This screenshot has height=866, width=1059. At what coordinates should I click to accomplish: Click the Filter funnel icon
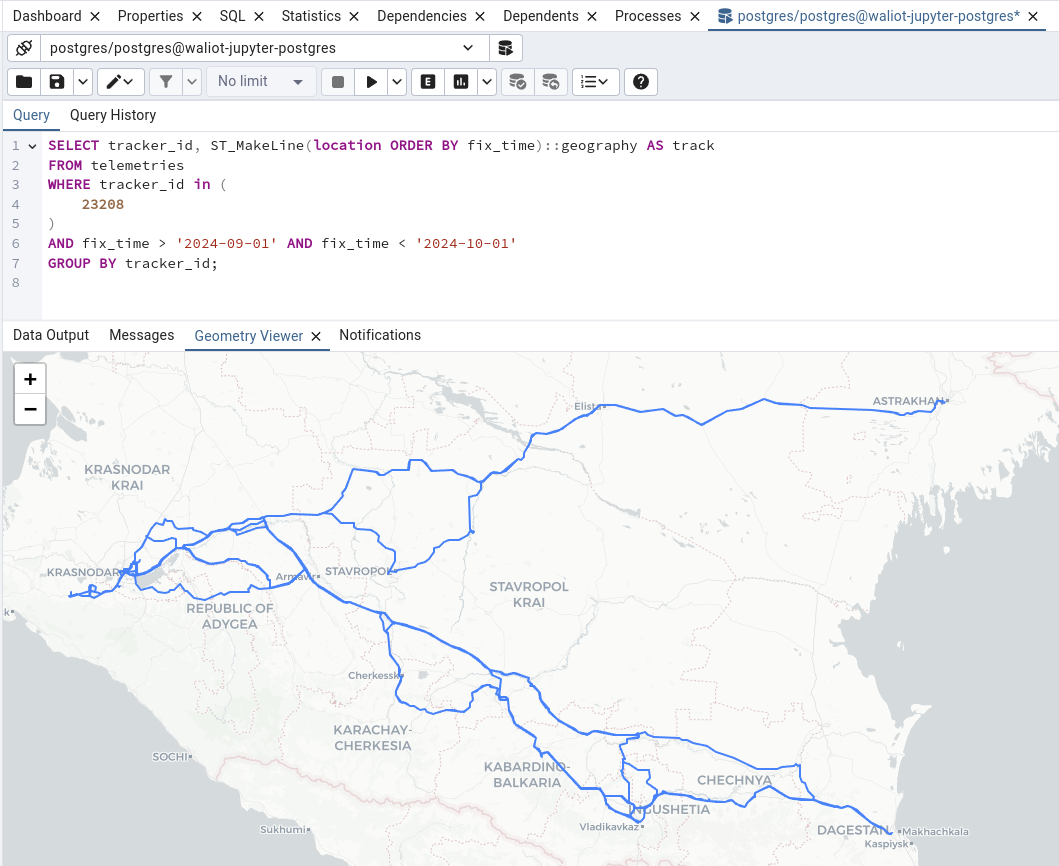166,82
